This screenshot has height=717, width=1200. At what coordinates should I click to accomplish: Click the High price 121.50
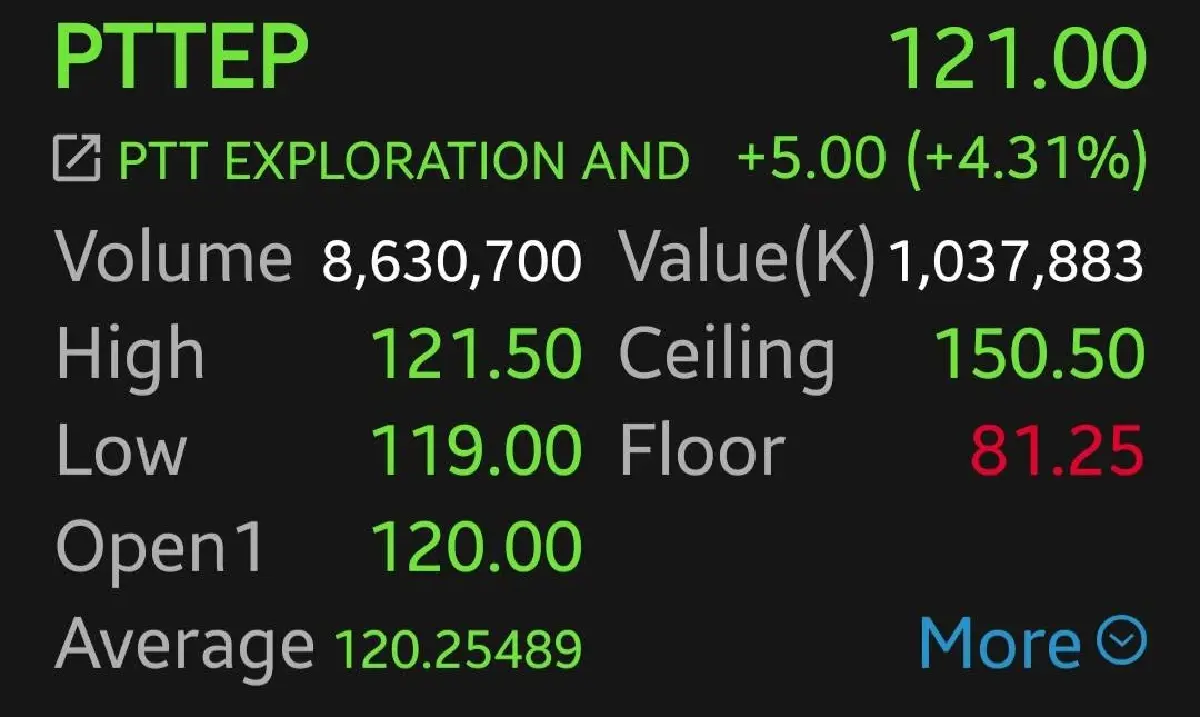(477, 352)
